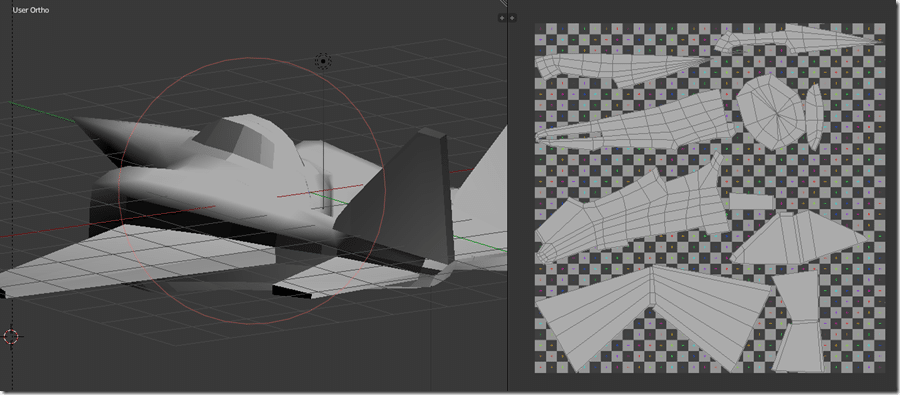
Task: Select the lens-shaped UV island beside the circle
Action: 814,117
